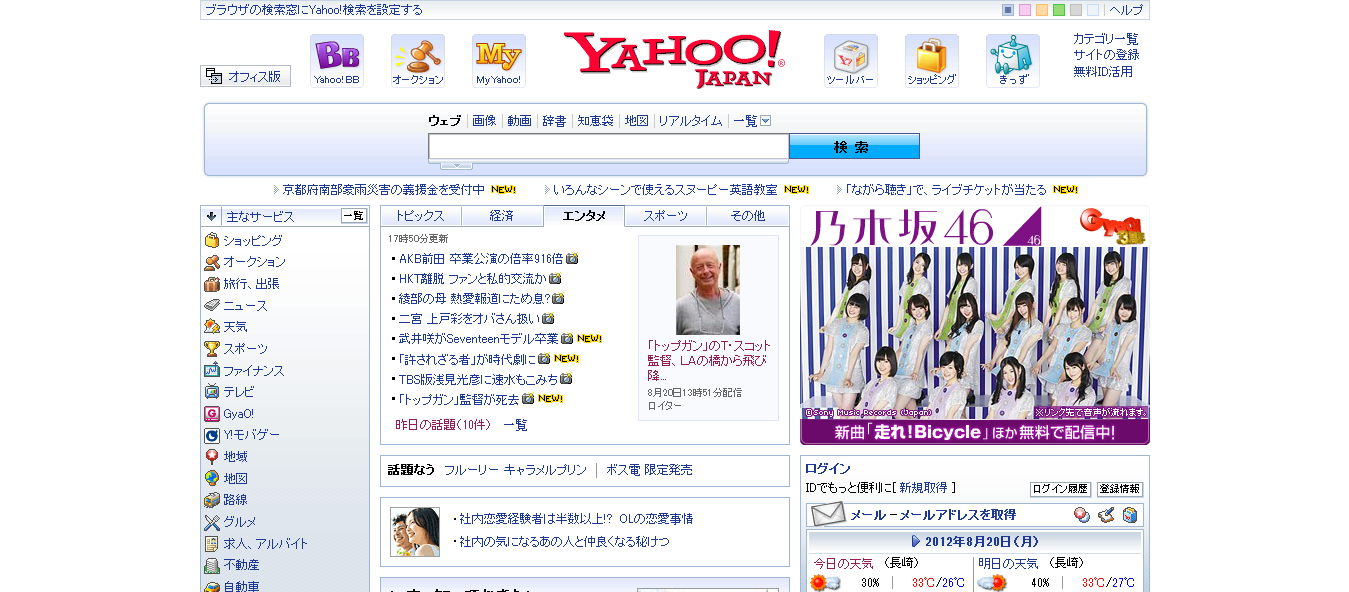Open the My Yahoo! icon
This screenshot has height=592, width=1349.
point(499,61)
